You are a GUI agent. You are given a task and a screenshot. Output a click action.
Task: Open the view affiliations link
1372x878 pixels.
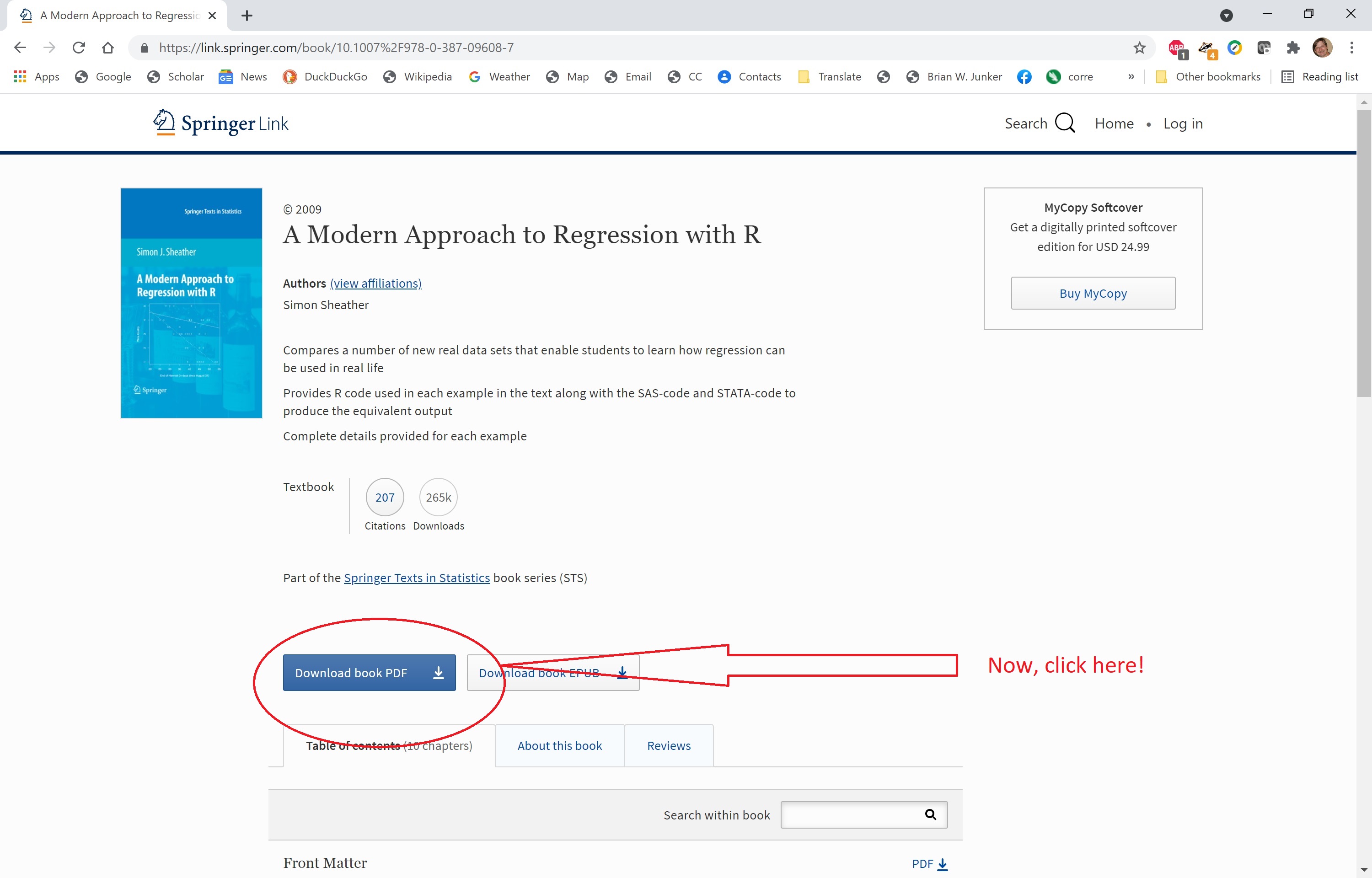375,284
